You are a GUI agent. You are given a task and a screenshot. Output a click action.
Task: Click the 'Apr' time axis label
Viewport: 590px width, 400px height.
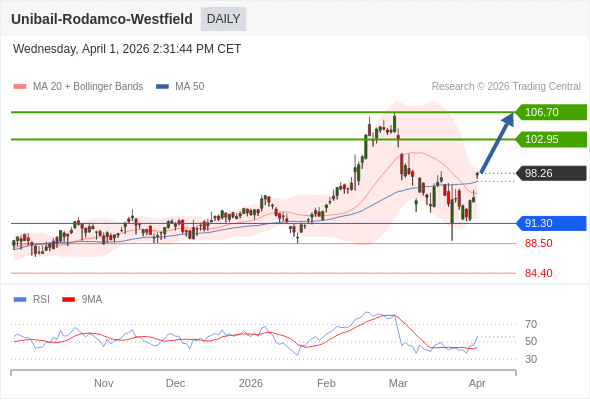(x=477, y=383)
